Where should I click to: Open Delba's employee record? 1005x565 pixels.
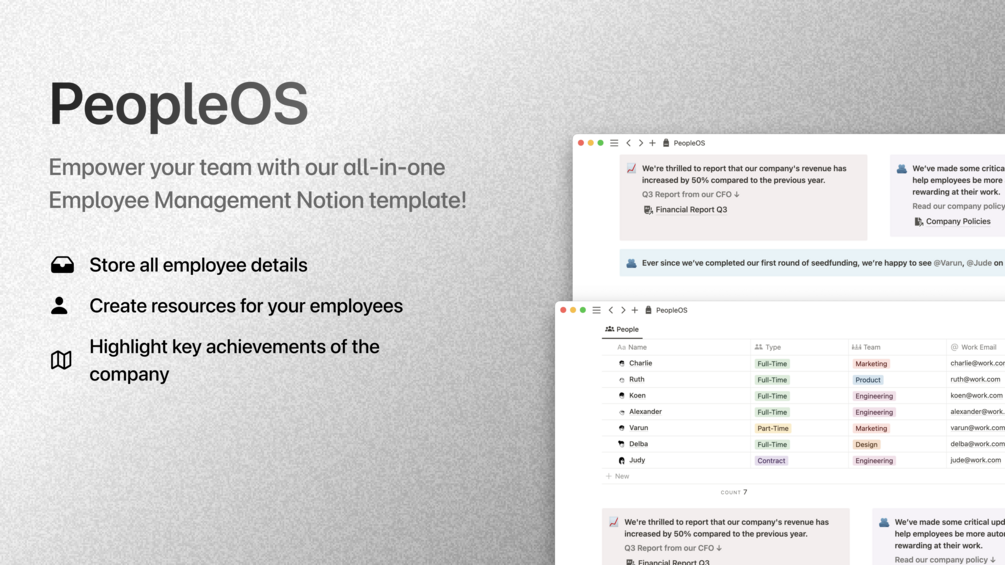[x=638, y=443]
